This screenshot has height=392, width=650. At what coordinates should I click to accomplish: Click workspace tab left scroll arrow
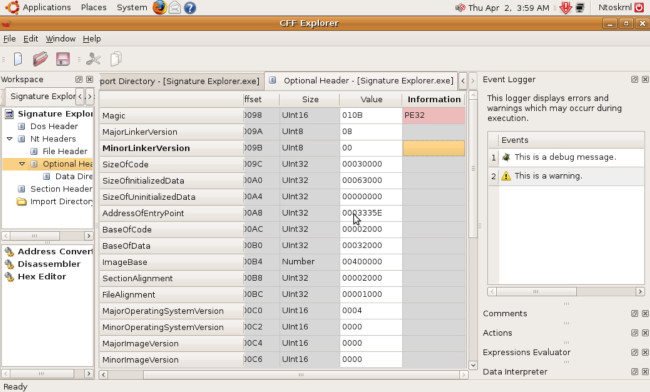80,96
